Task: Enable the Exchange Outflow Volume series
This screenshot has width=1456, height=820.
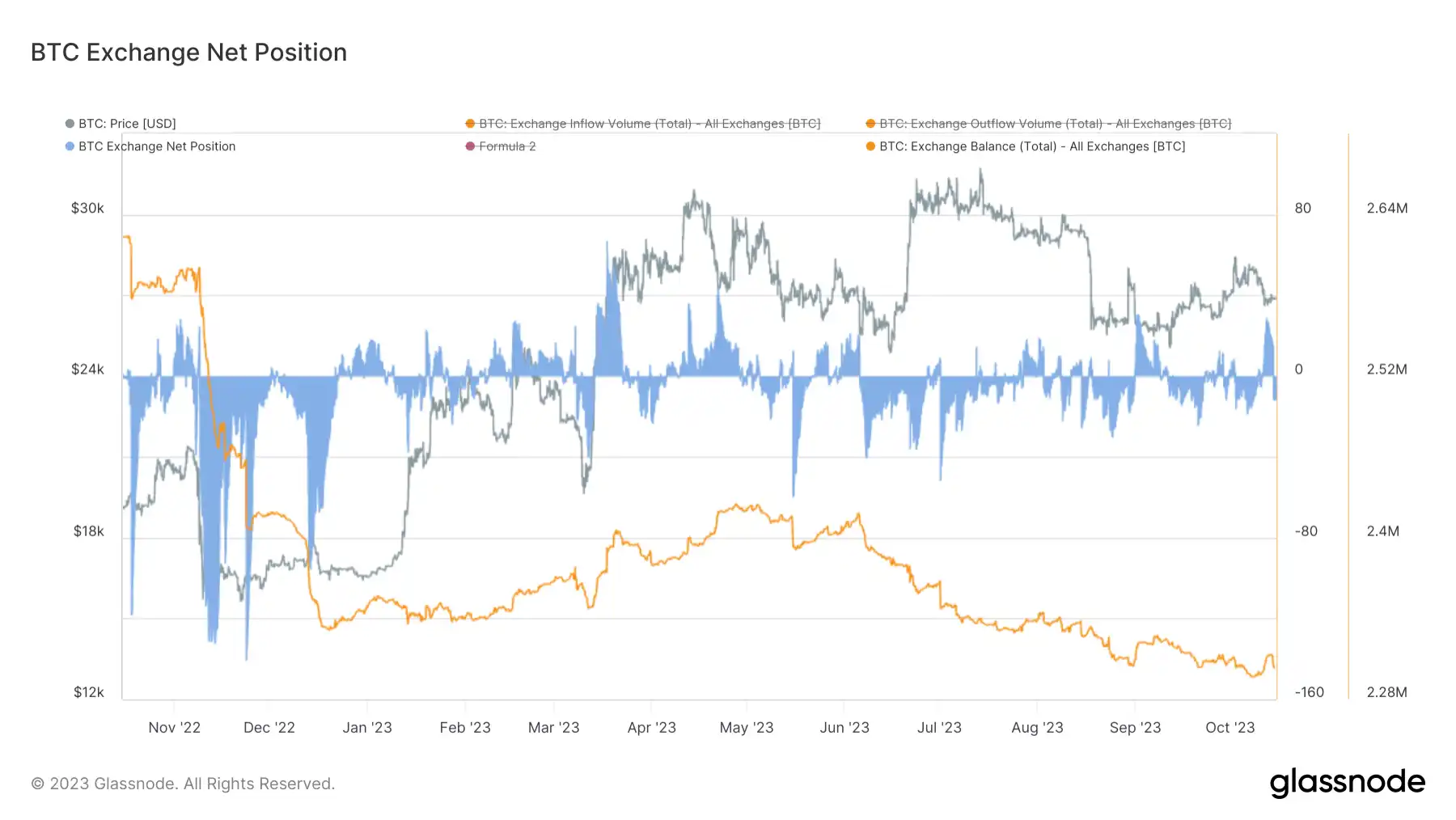Action: click(x=1055, y=124)
